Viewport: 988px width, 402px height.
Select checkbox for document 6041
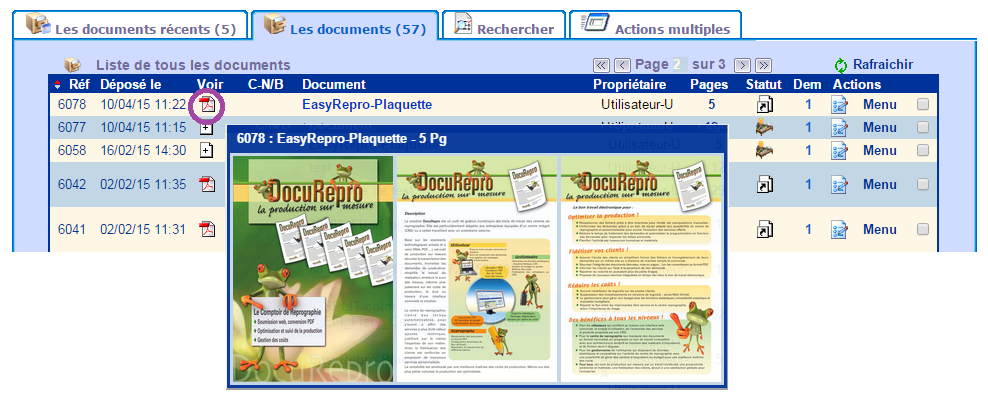coord(922,229)
